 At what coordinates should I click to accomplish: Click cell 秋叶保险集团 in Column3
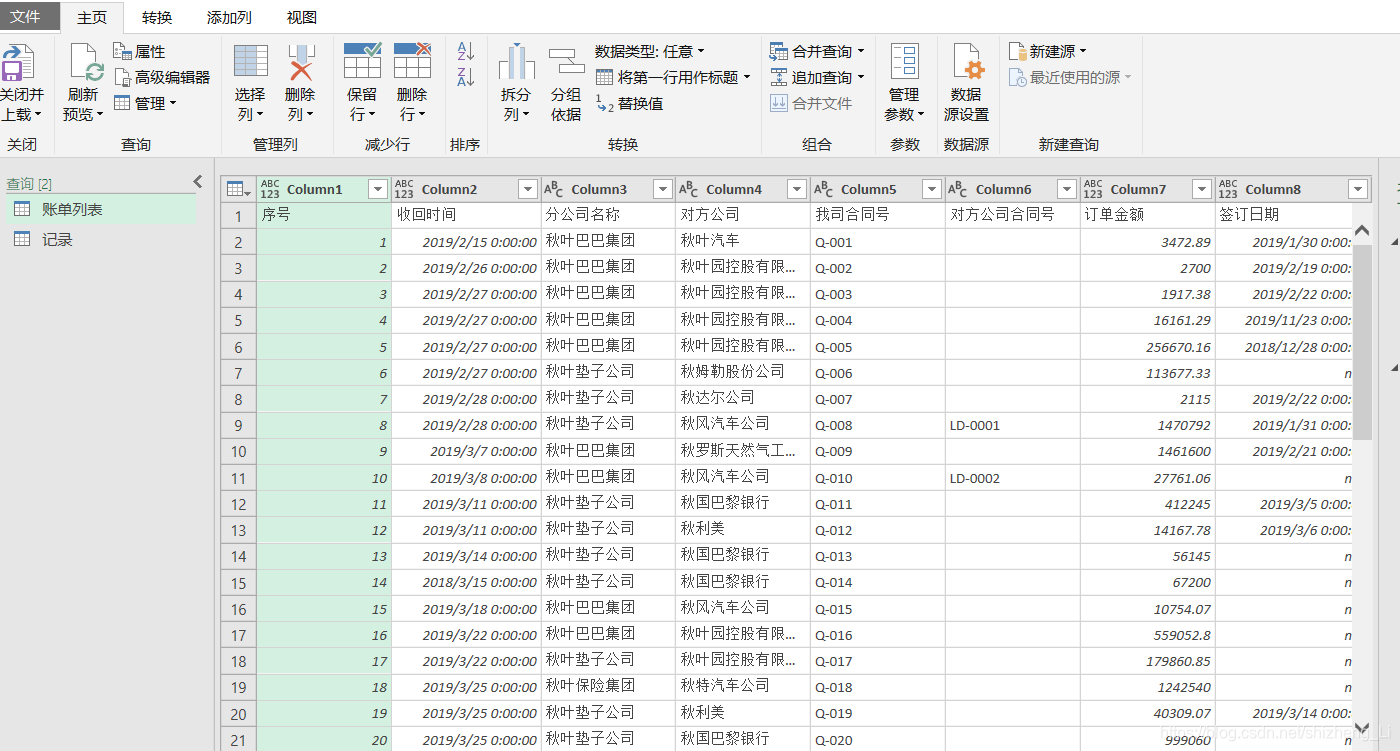(x=608, y=686)
